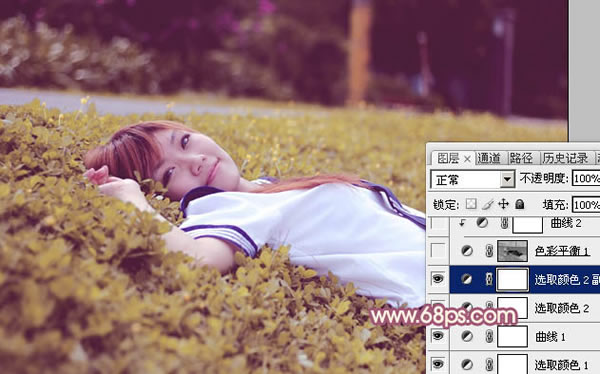This screenshot has height=374, width=600.
Task: Hide the selected 选取颜色 2 副本 layer
Action: point(438,279)
